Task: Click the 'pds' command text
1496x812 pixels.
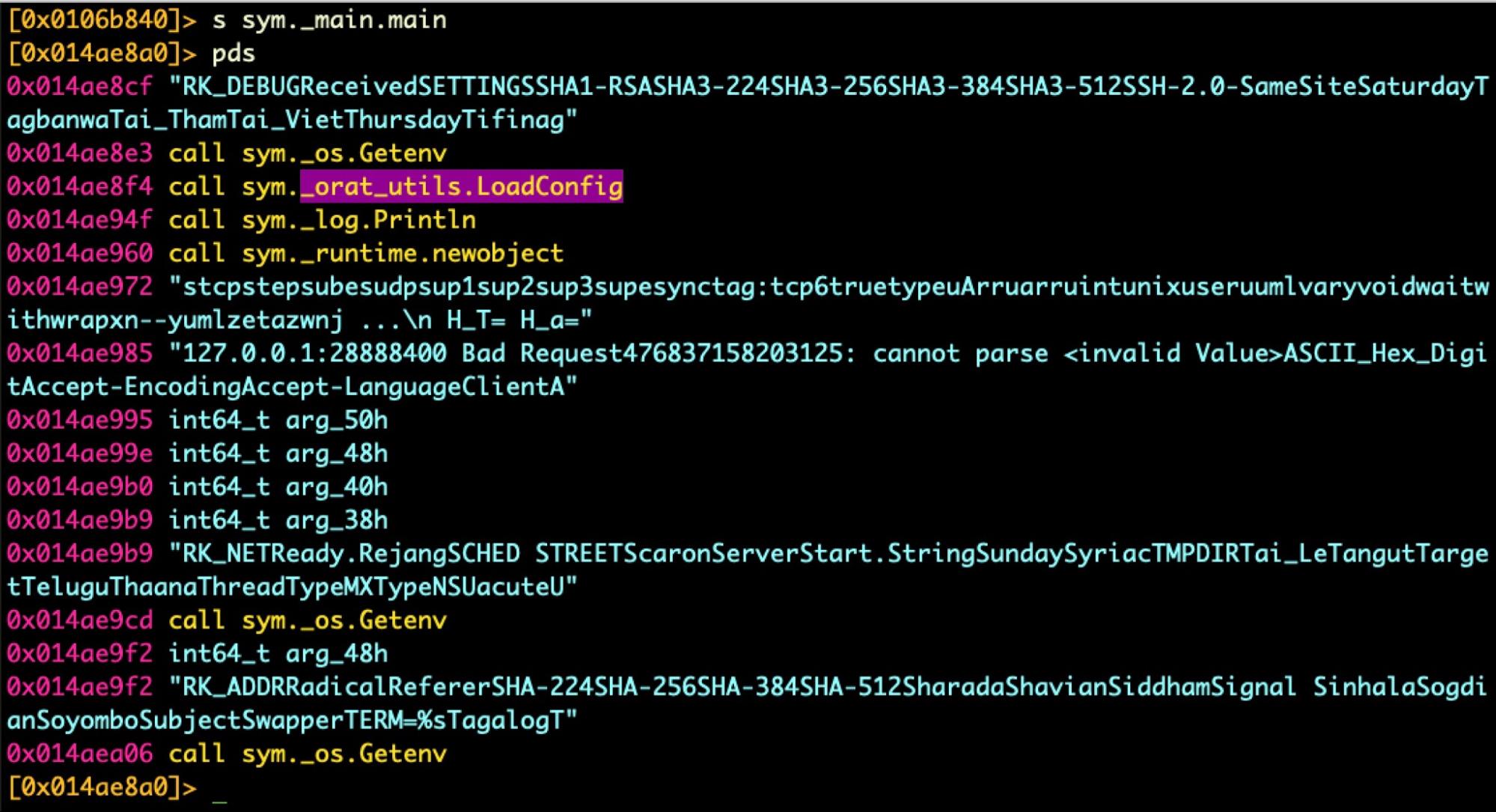Action: point(233,54)
